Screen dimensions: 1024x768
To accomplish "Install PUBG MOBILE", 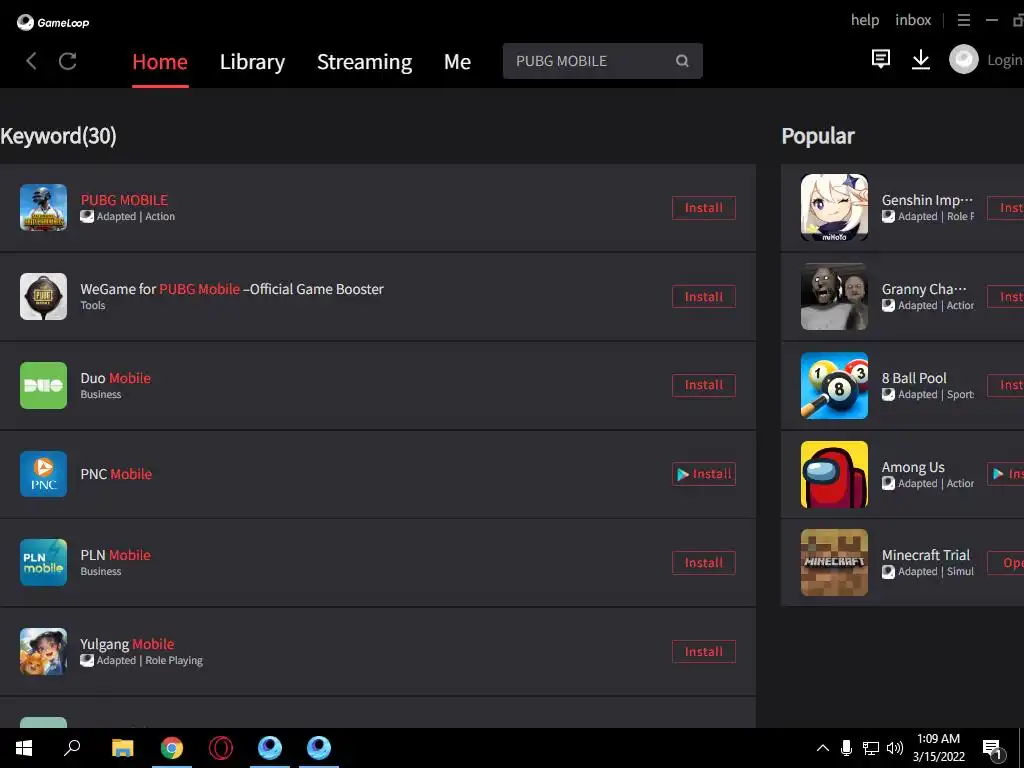I will [704, 208].
